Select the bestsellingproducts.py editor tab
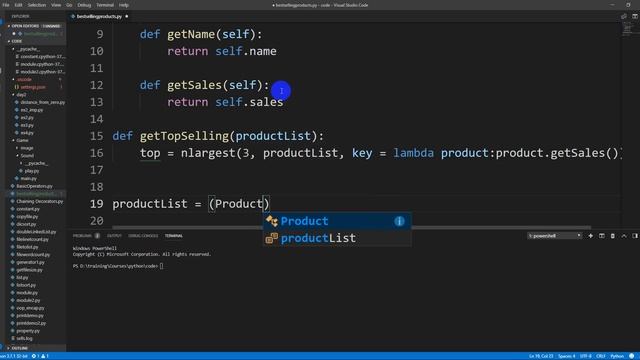The width and height of the screenshot is (640, 360). [99, 16]
